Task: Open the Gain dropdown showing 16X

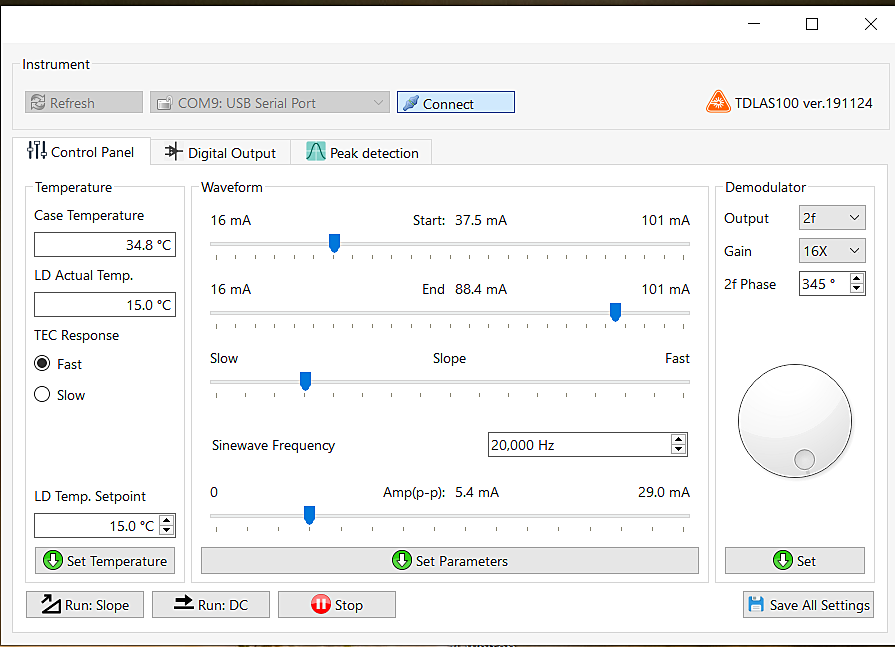Action: (832, 250)
